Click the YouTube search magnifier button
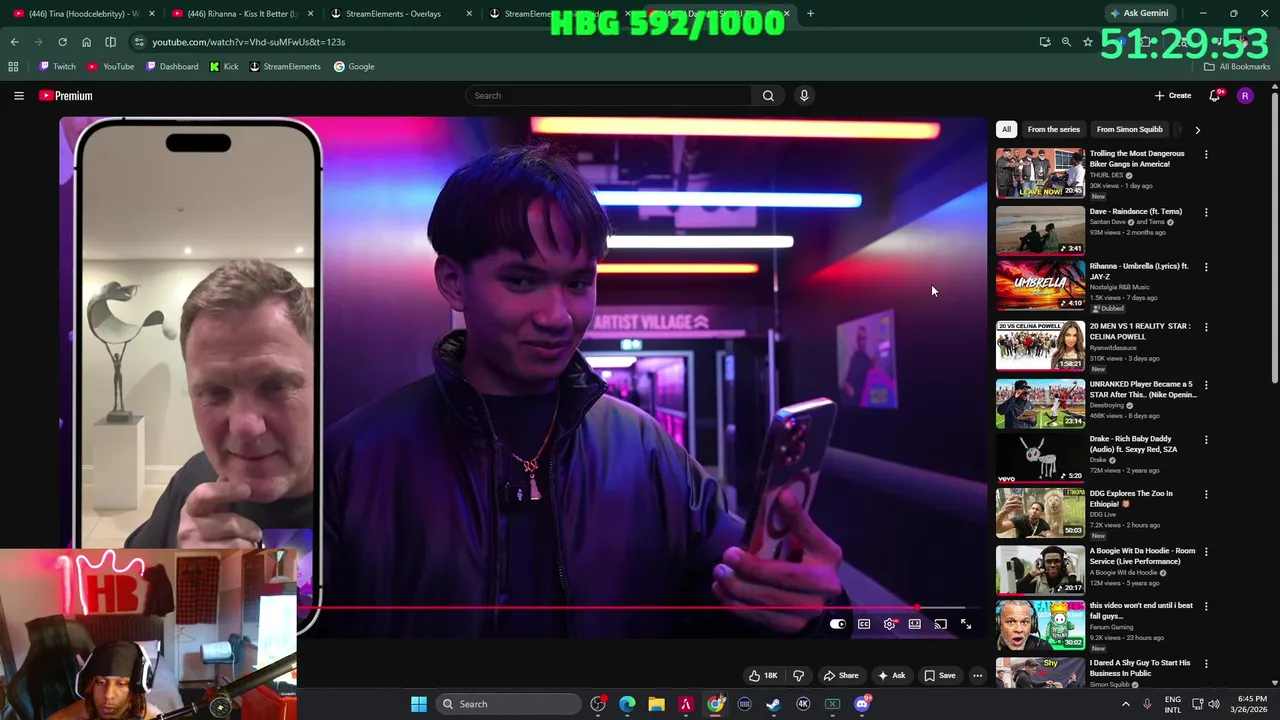The width and height of the screenshot is (1280, 720). click(768, 96)
